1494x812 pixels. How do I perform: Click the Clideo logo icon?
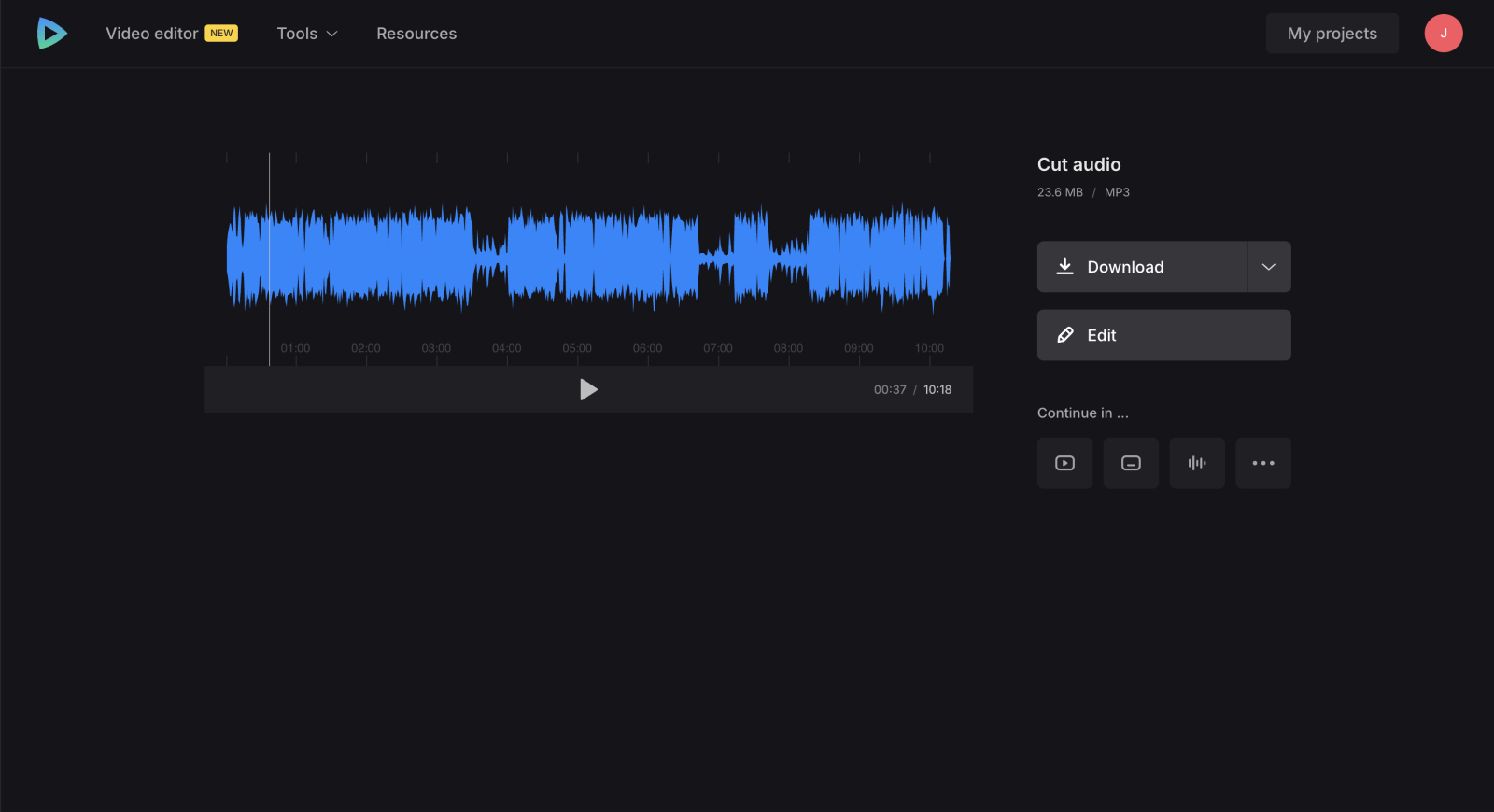52,34
